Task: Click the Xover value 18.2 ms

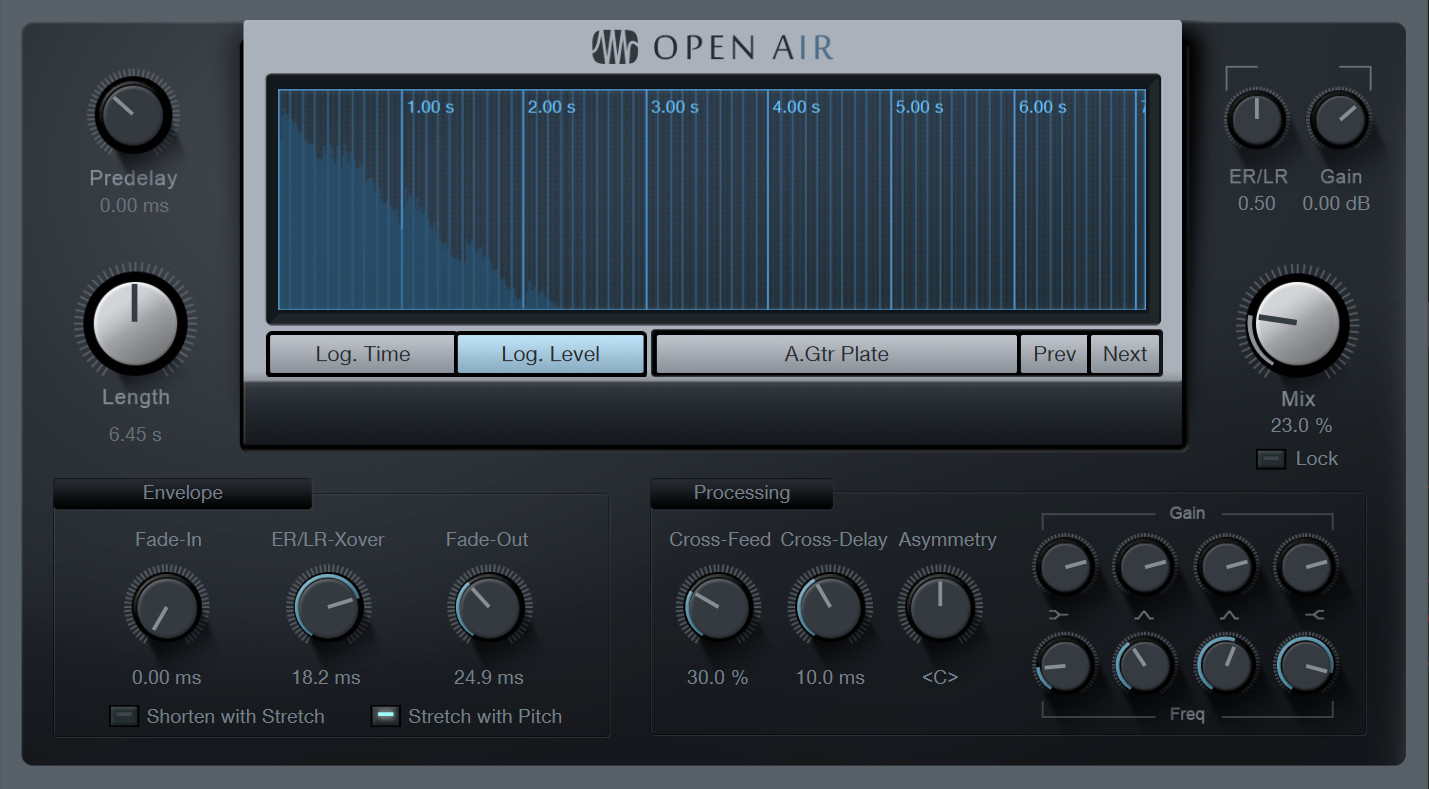Action: 326,678
